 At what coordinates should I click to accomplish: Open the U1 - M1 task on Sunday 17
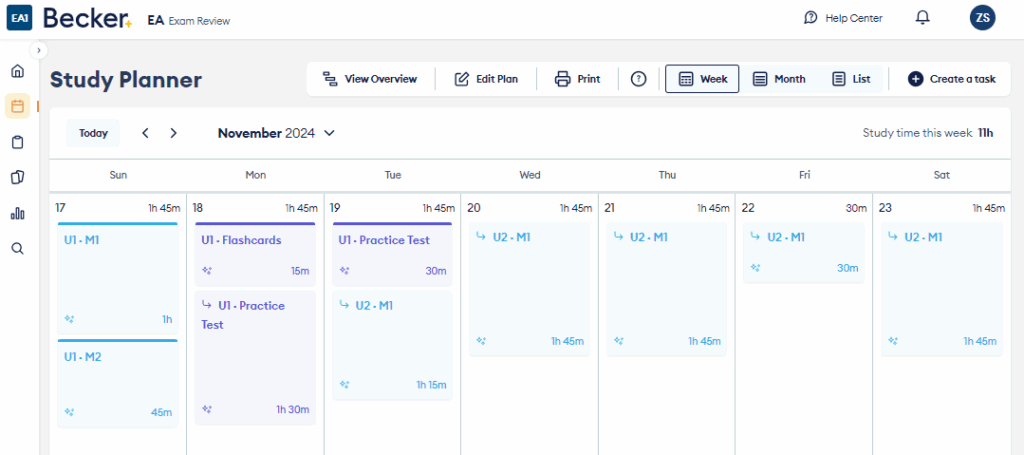[118, 278]
